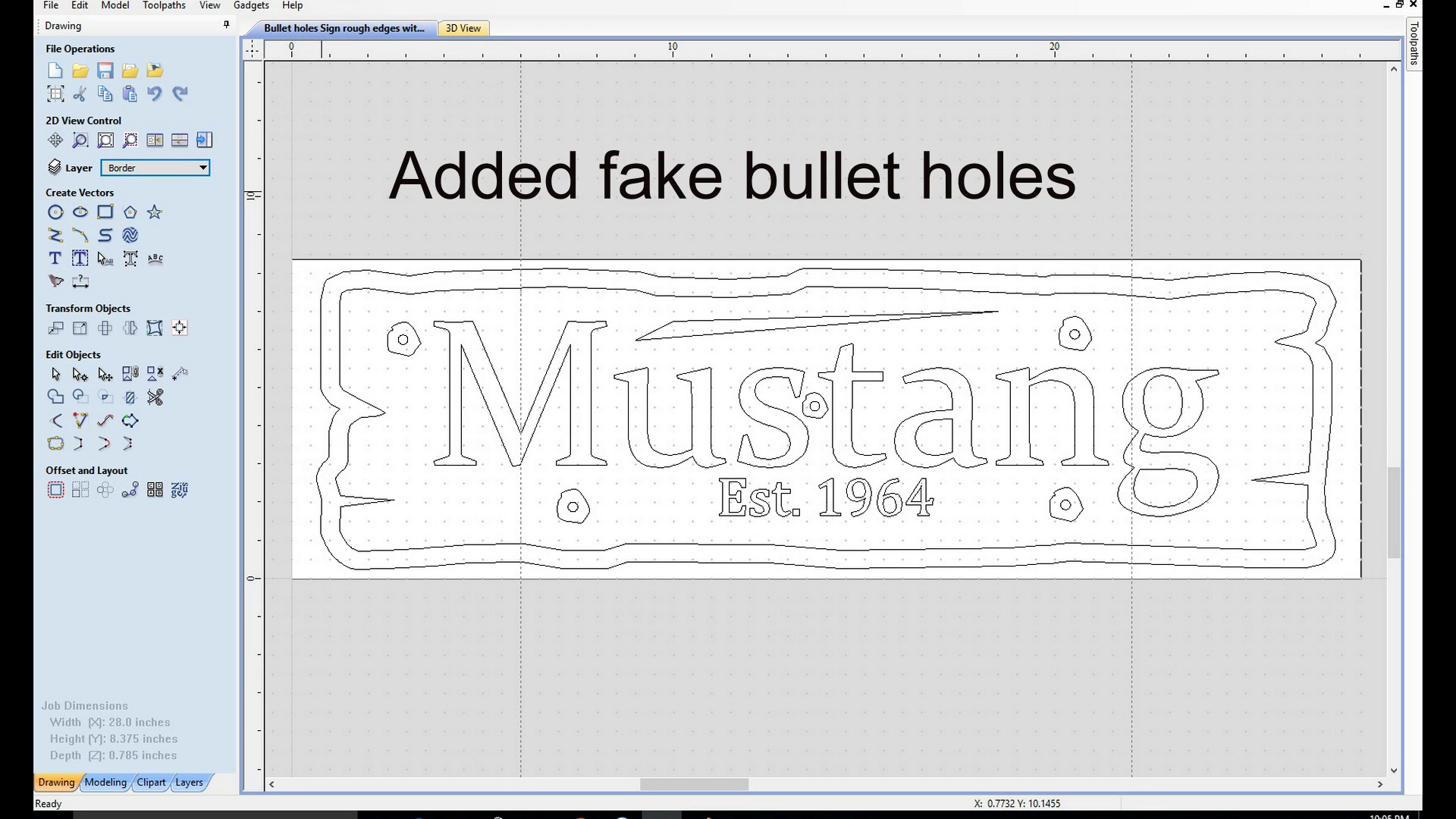Screen dimensions: 1456x819
Task: Select the Draw Star tool
Action: (155, 212)
